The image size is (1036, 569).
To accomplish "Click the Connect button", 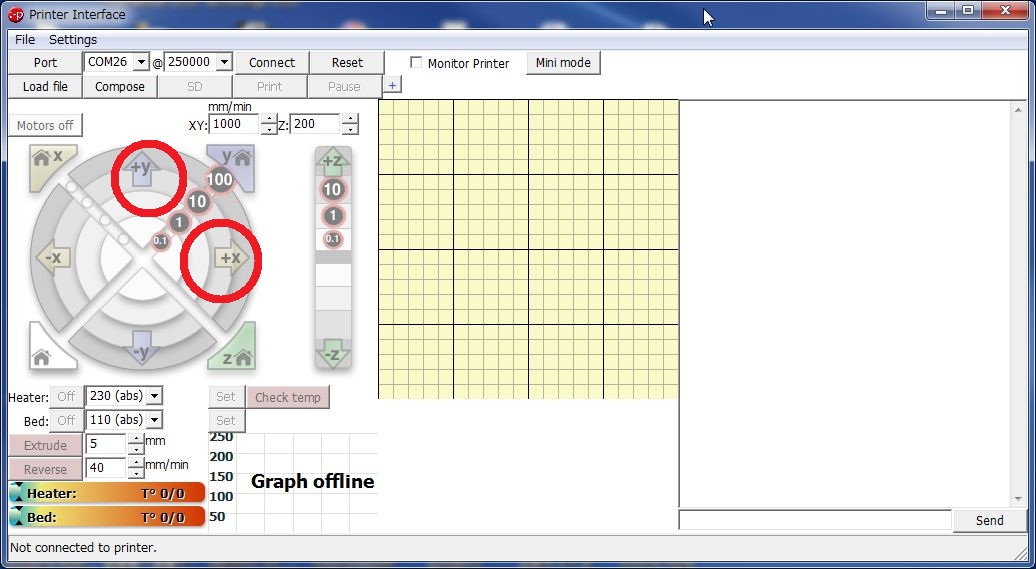I will [x=271, y=62].
